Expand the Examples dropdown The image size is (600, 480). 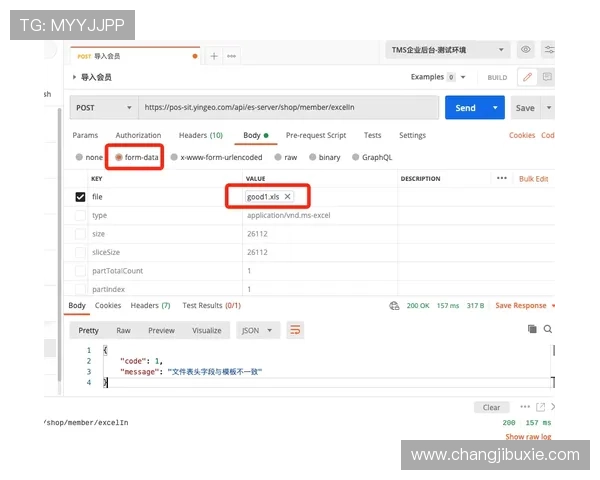click(x=463, y=77)
